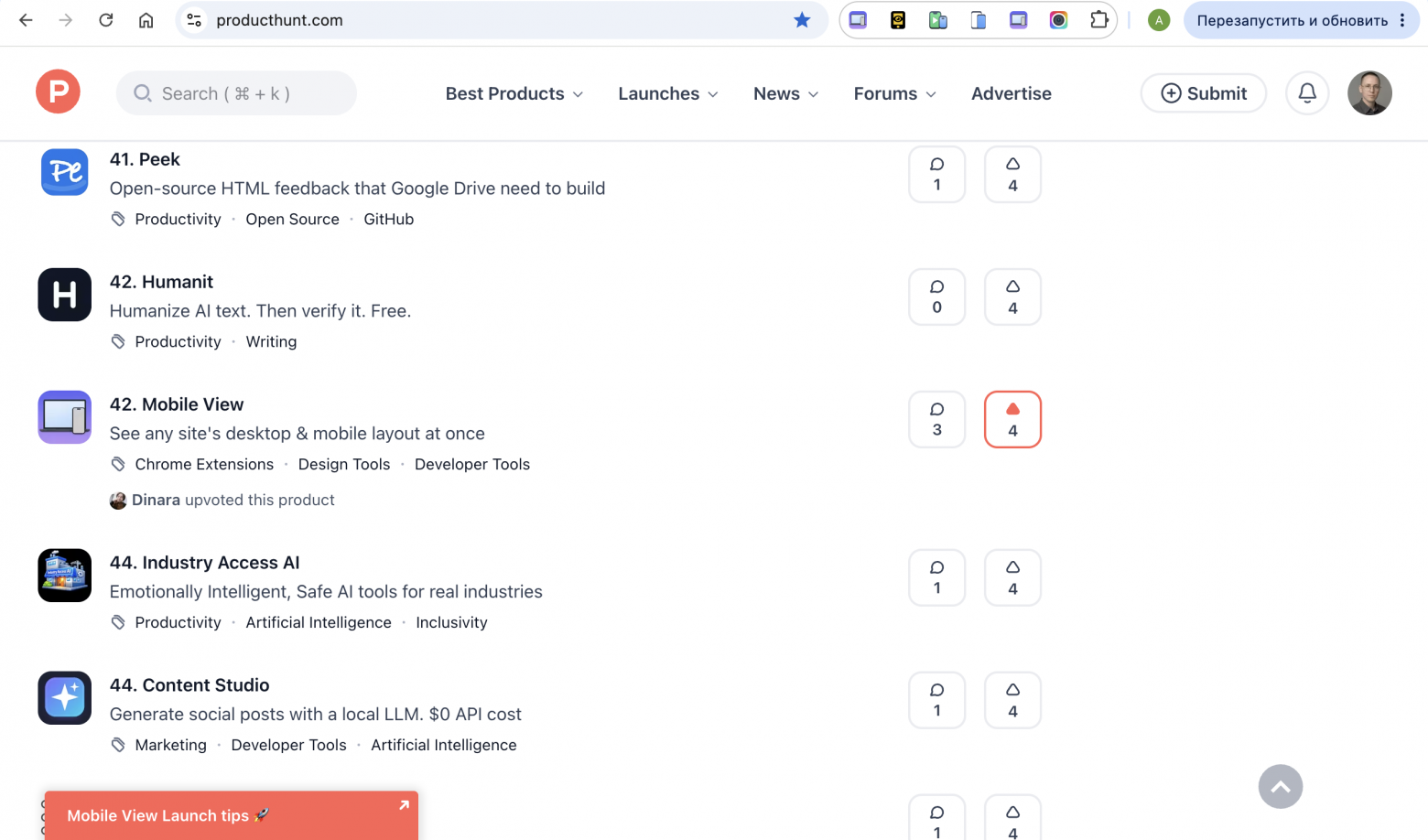Open comments for Humanit

coord(936,296)
